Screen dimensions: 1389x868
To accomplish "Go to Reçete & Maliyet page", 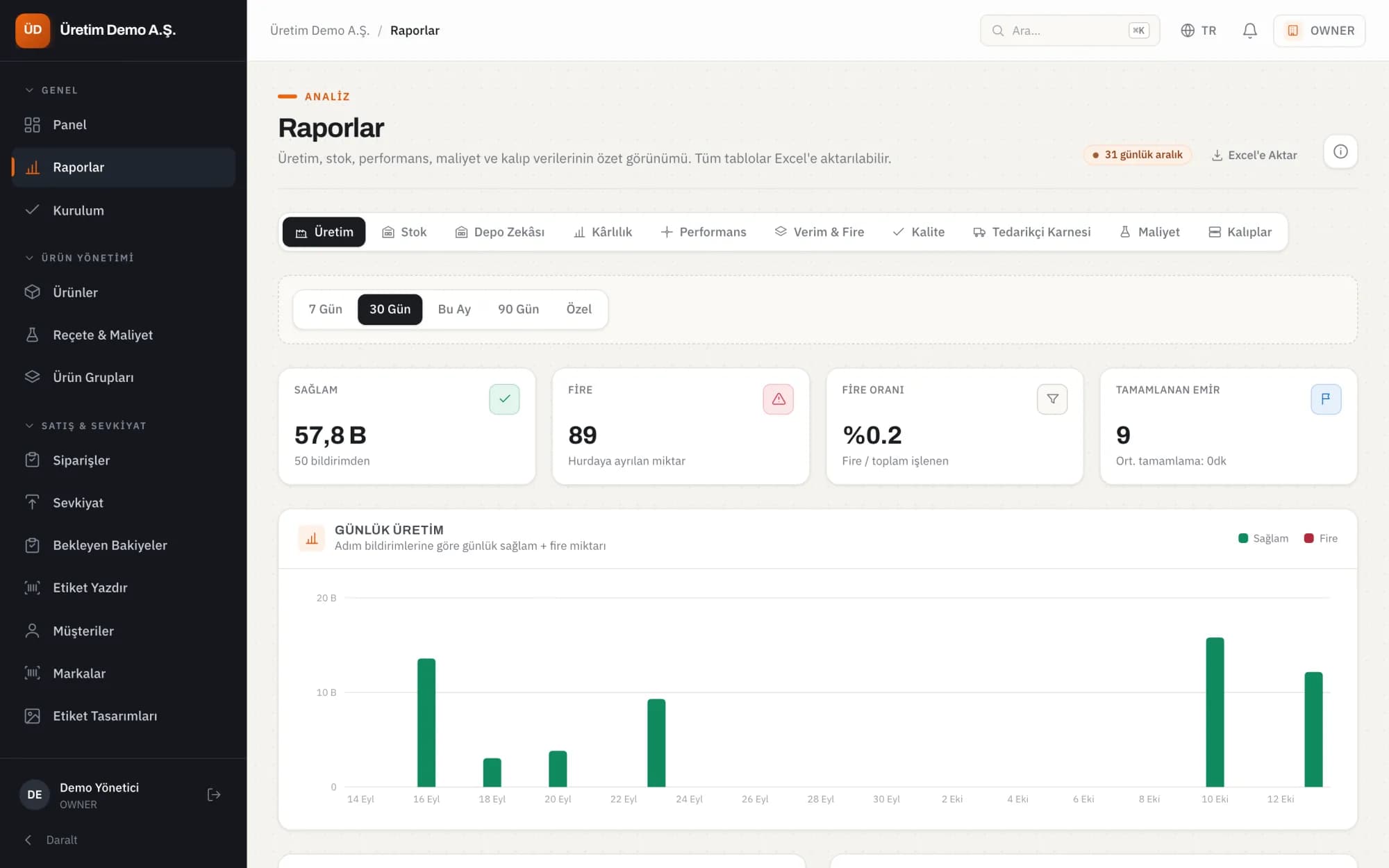I will click(x=124, y=335).
